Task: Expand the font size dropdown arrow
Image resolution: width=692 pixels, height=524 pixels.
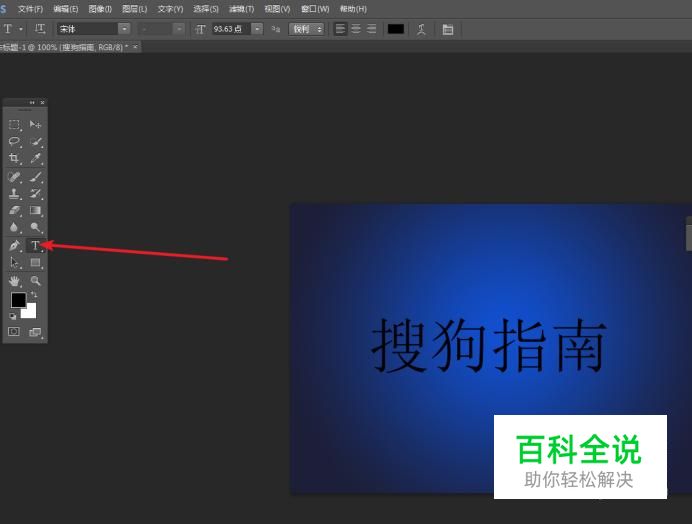Action: pyautogui.click(x=257, y=29)
